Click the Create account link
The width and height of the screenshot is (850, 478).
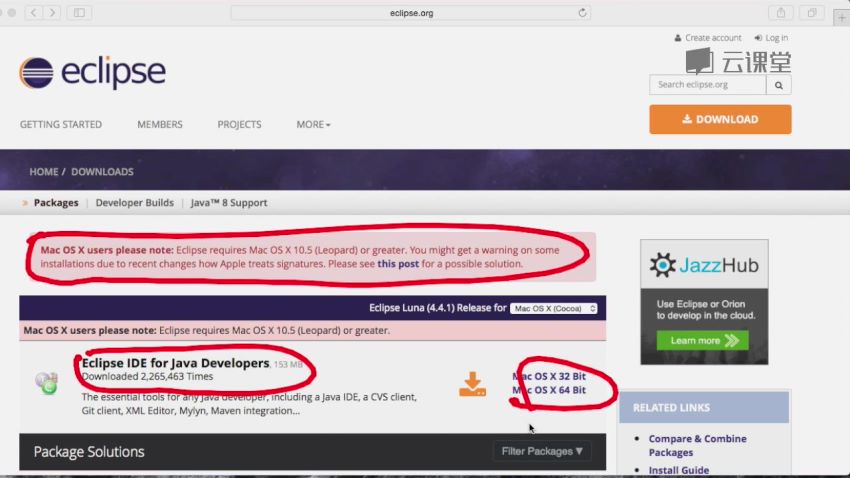pos(708,37)
